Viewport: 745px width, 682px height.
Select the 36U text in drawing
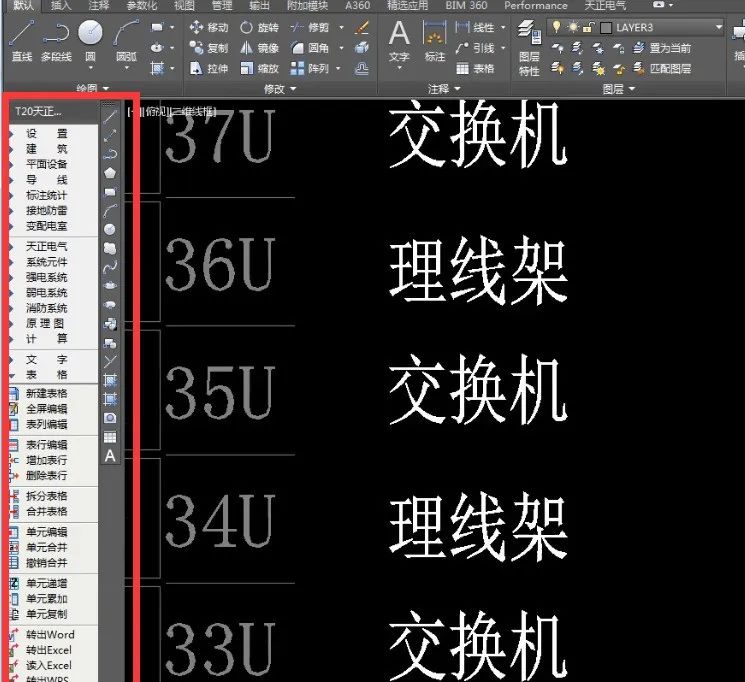[x=220, y=264]
